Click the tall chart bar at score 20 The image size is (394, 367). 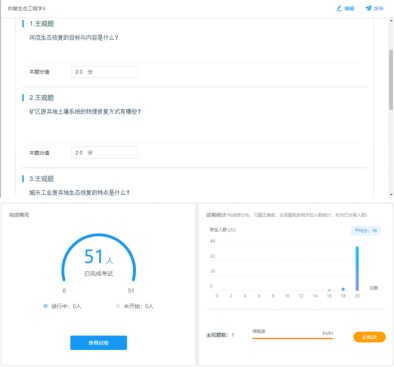tap(357, 268)
